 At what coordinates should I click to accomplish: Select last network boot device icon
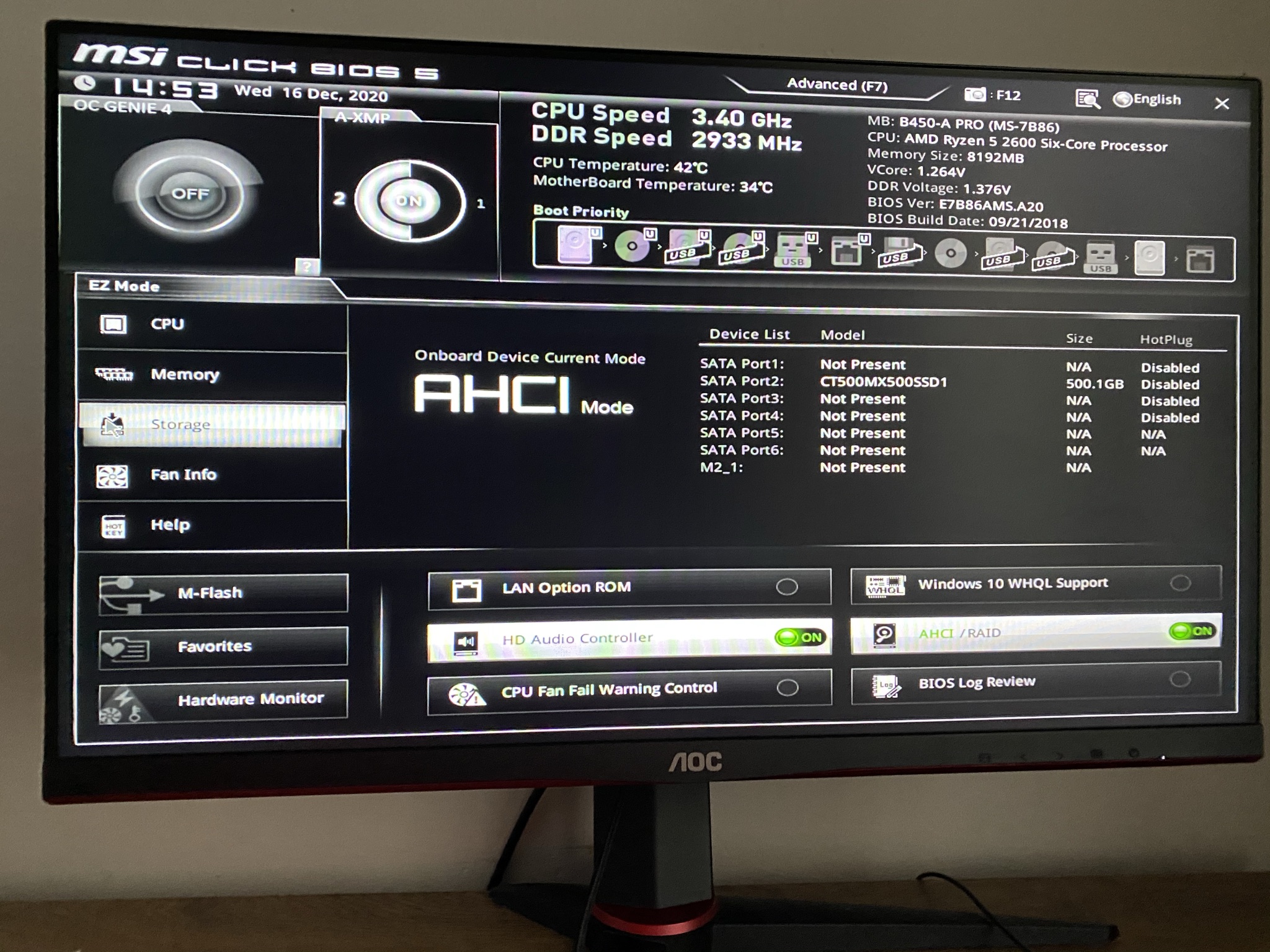(1200, 259)
